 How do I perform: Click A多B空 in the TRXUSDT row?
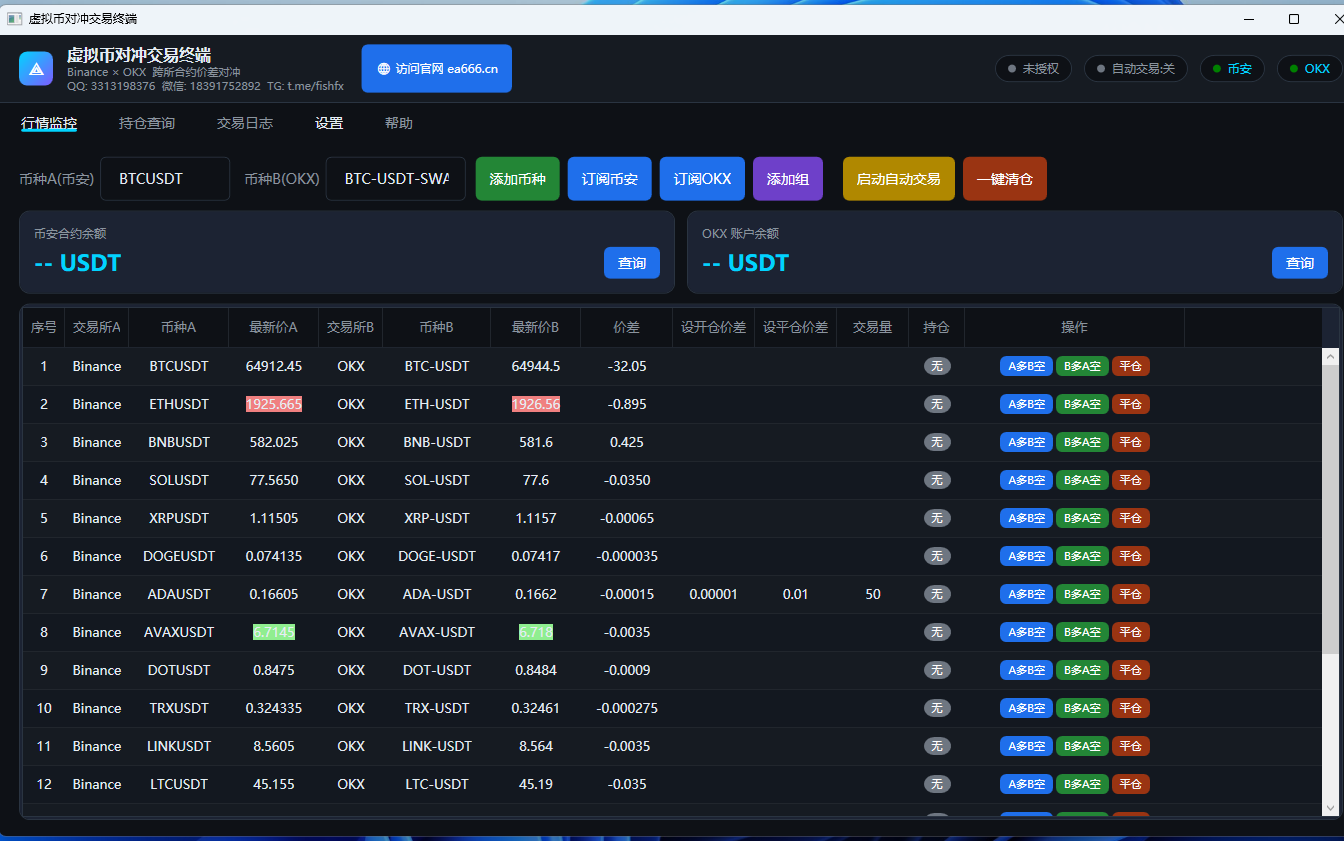tap(1026, 708)
